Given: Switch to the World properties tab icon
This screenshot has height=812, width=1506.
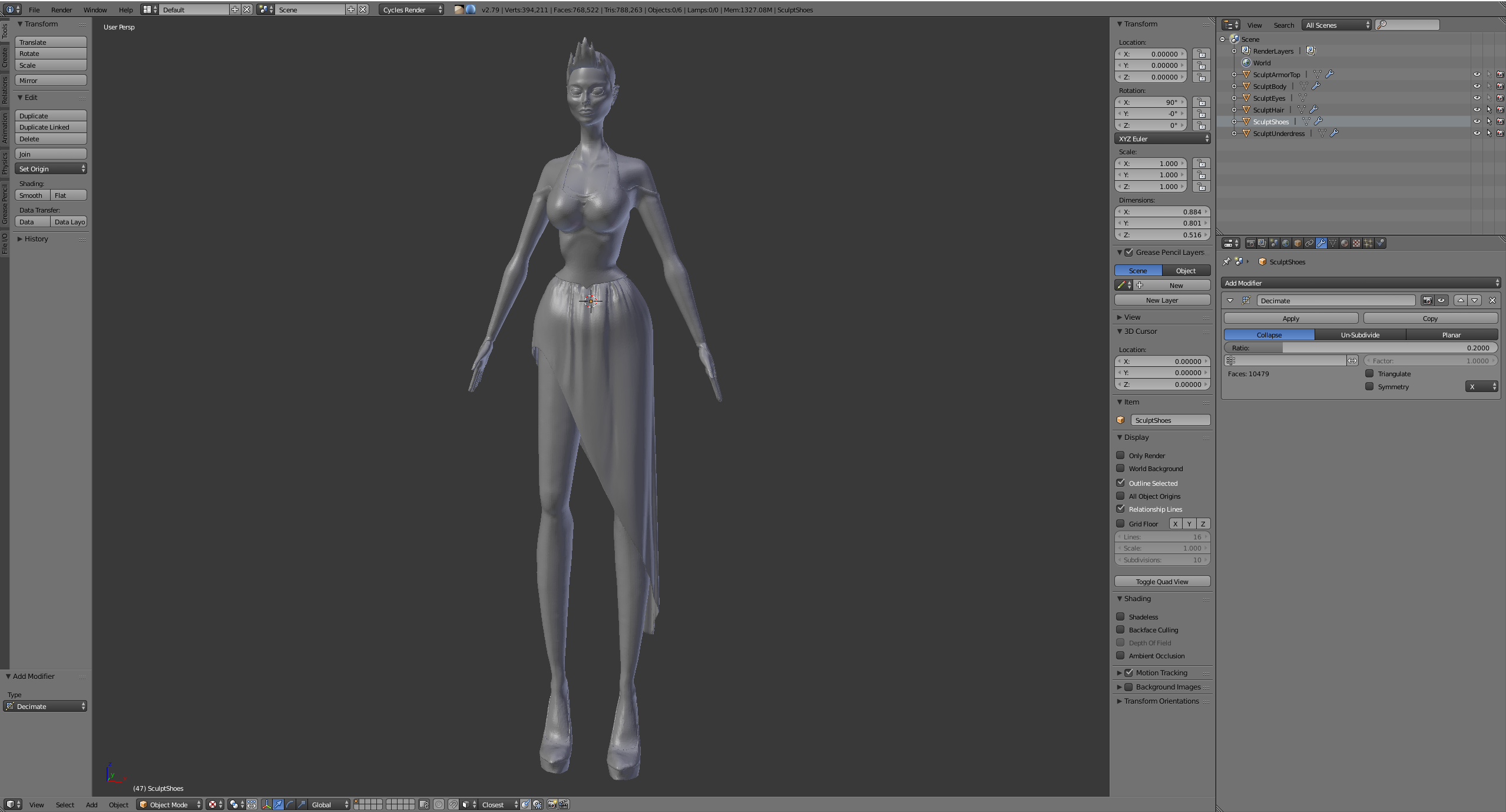Looking at the screenshot, I should point(1286,243).
